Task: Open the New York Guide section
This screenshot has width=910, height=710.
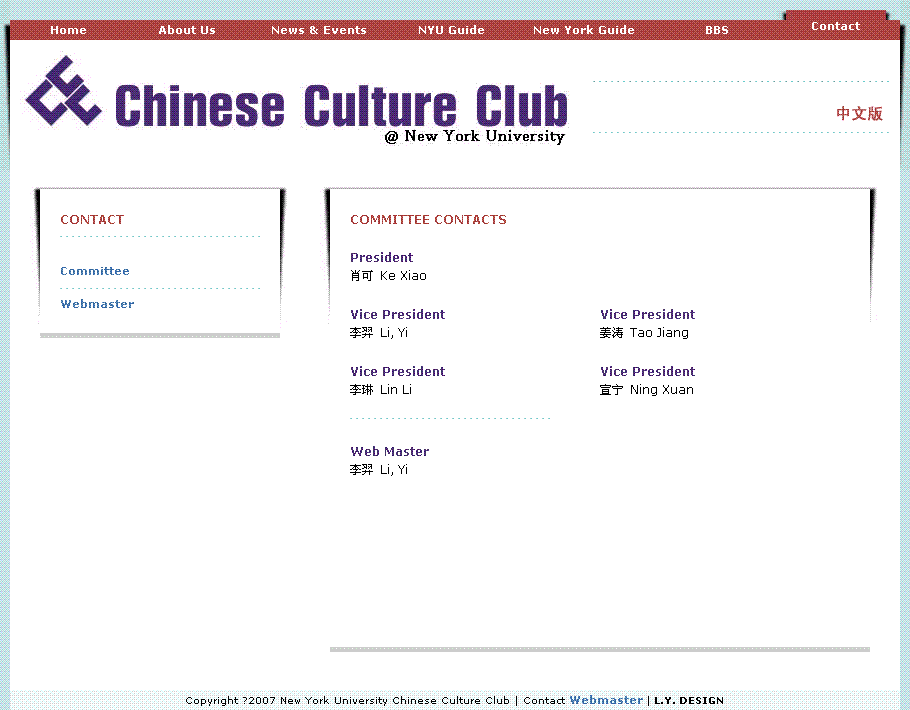Action: [583, 30]
